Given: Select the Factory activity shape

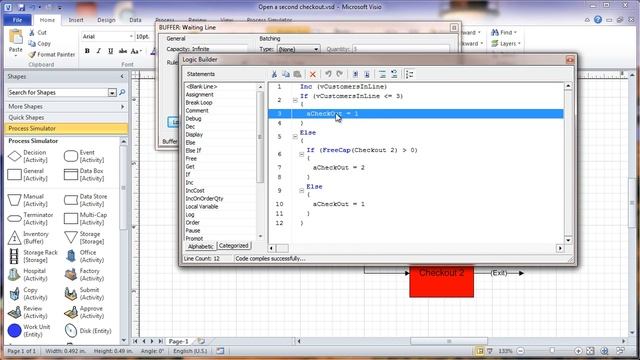Looking at the screenshot, I should 84,274.
